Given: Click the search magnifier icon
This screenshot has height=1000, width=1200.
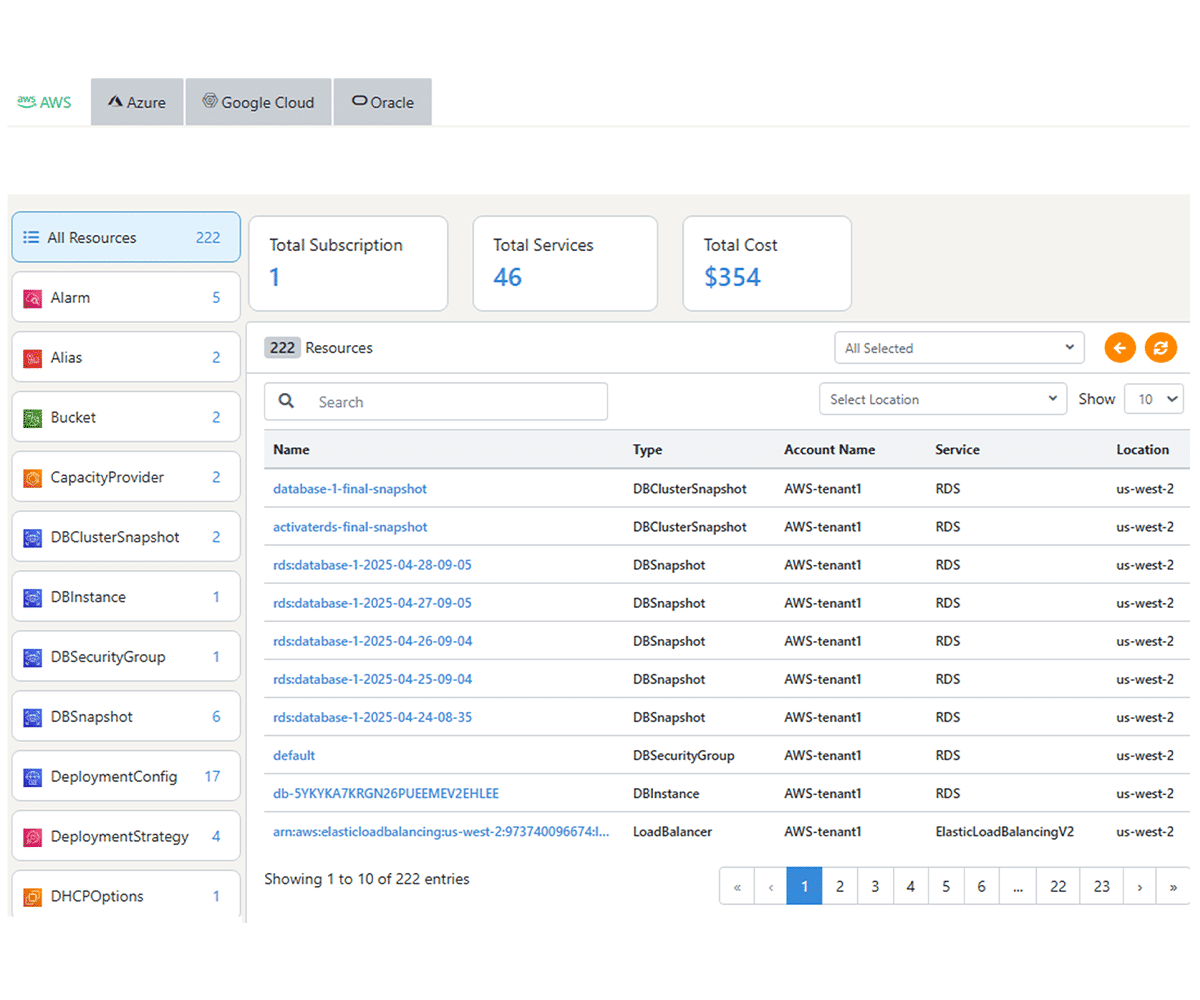Looking at the screenshot, I should (287, 400).
